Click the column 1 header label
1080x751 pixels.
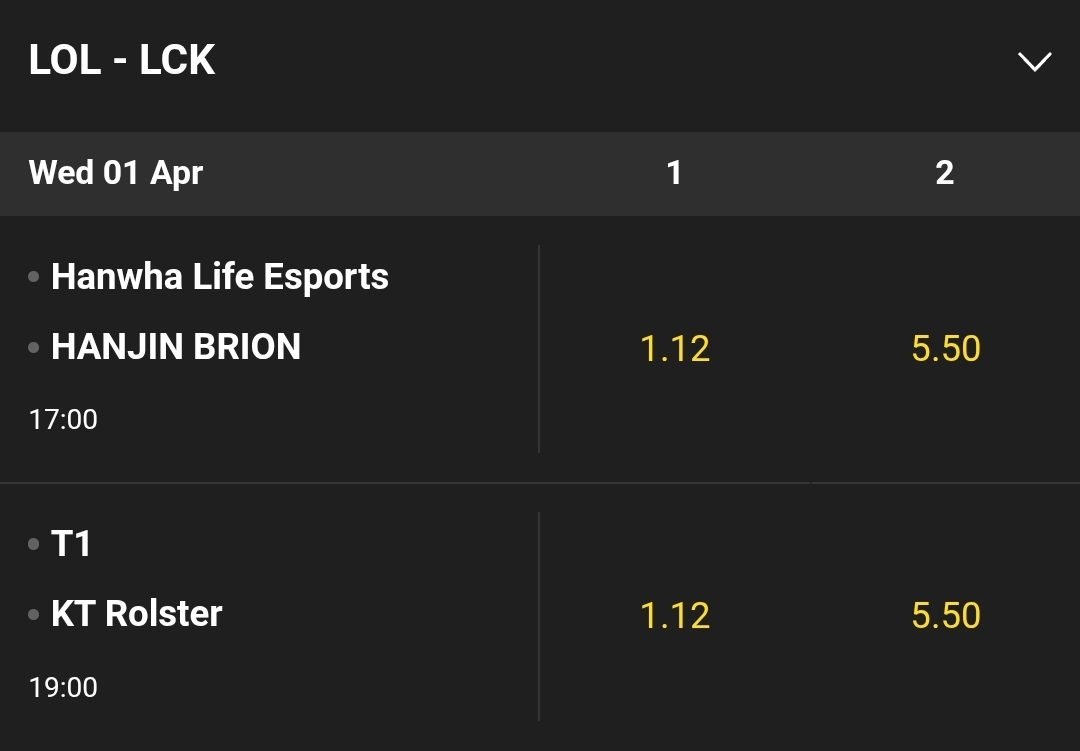click(674, 173)
